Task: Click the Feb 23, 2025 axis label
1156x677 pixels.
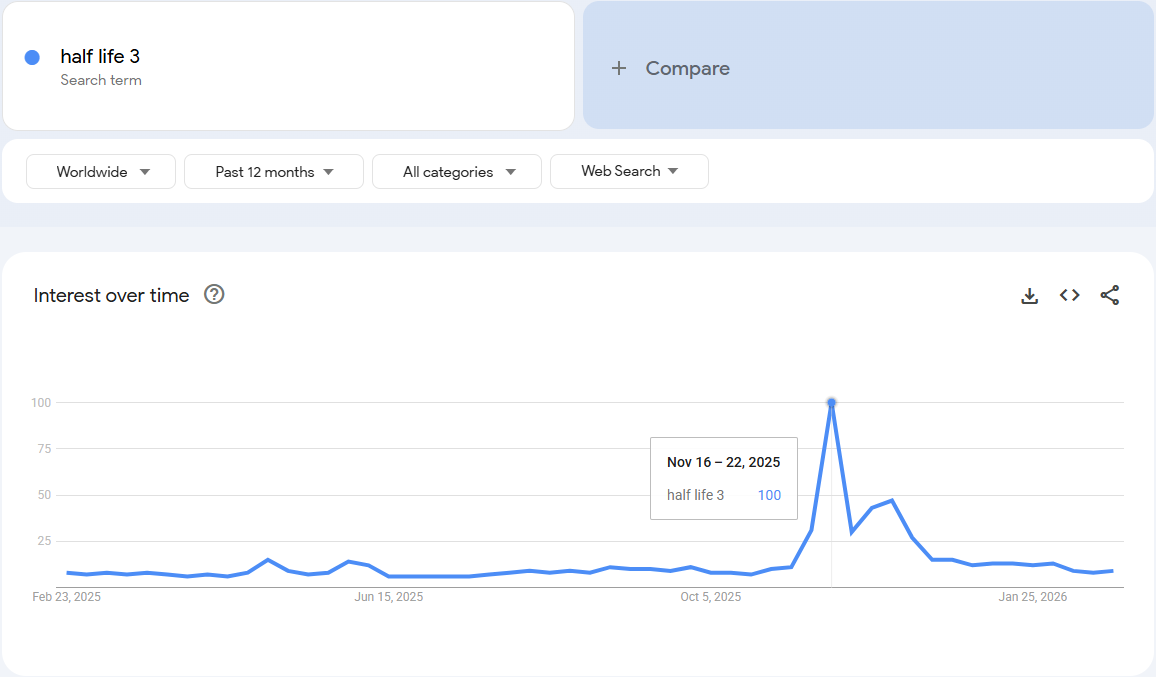Action: [66, 597]
